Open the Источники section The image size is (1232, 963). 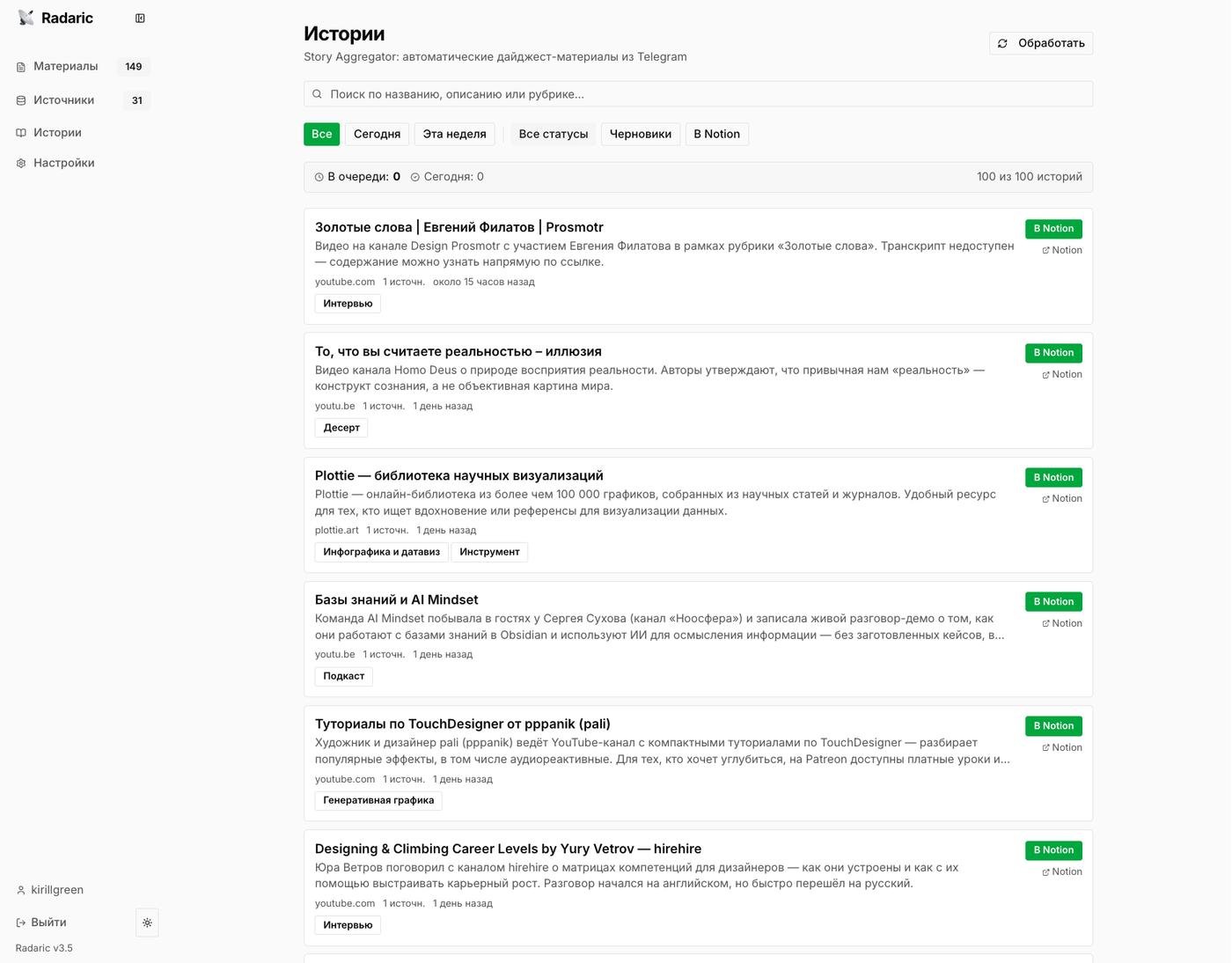click(64, 100)
